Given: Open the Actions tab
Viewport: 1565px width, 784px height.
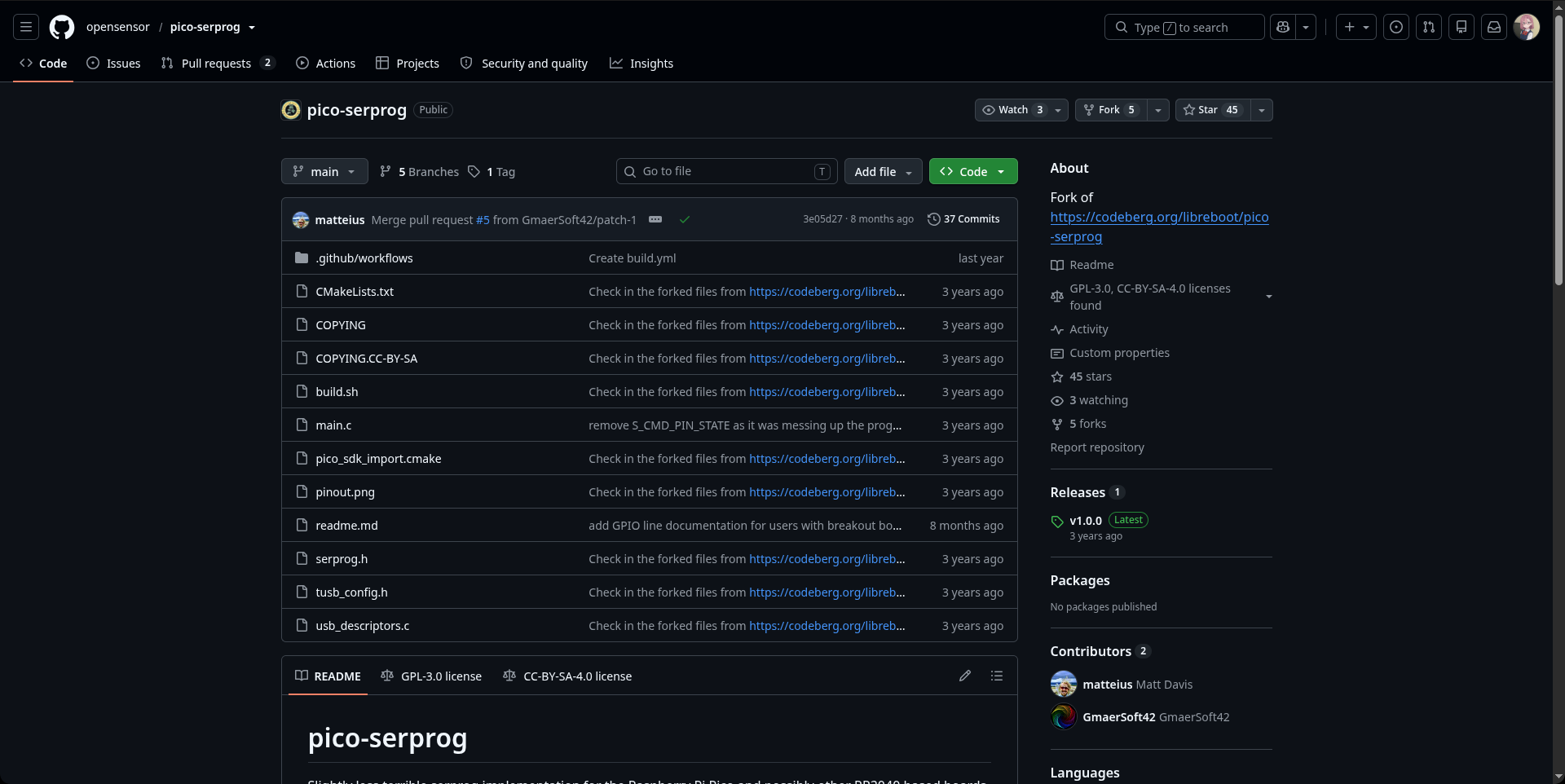Looking at the screenshot, I should [x=325, y=64].
